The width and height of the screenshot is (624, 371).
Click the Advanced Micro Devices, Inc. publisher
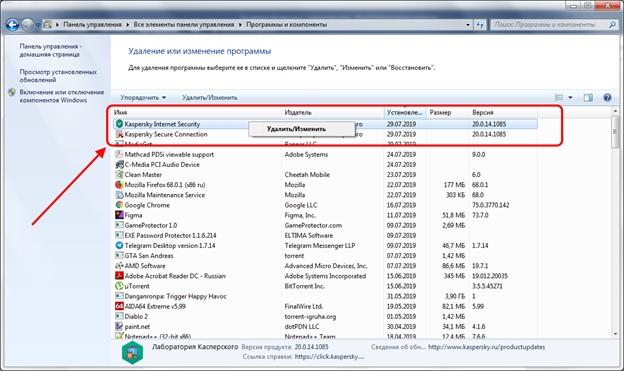click(326, 266)
